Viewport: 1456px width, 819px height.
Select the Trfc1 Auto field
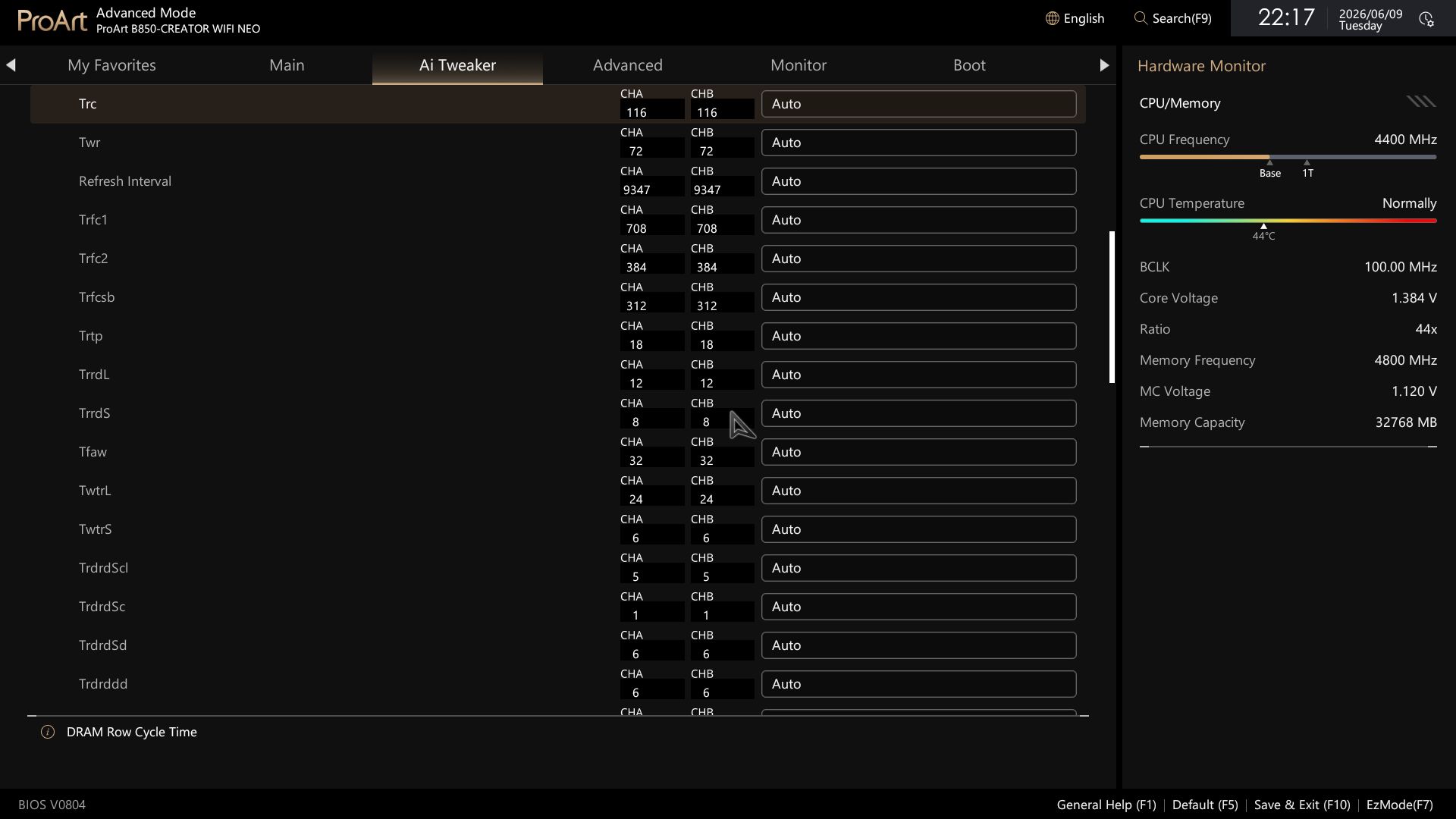[918, 220]
